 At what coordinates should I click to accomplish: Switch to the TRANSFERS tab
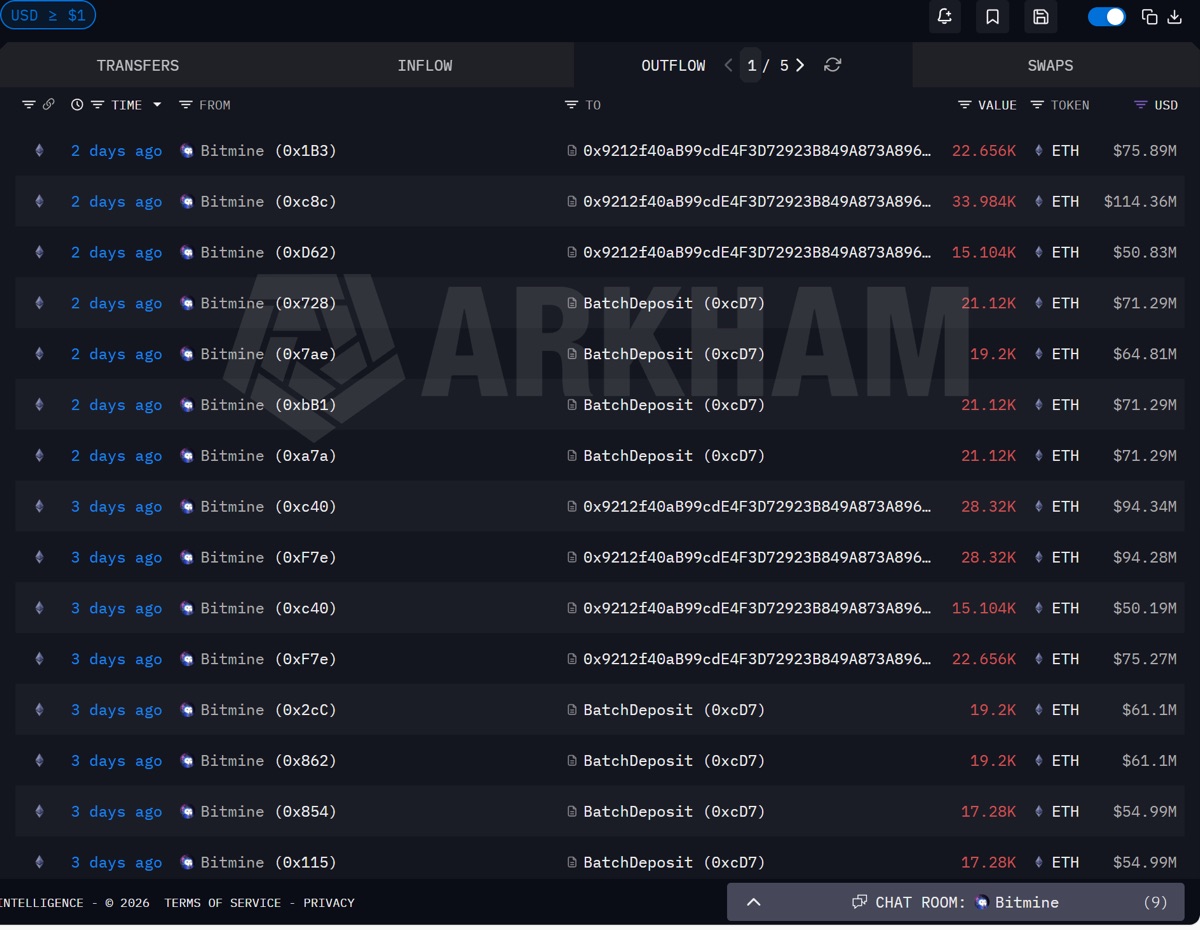(138, 65)
